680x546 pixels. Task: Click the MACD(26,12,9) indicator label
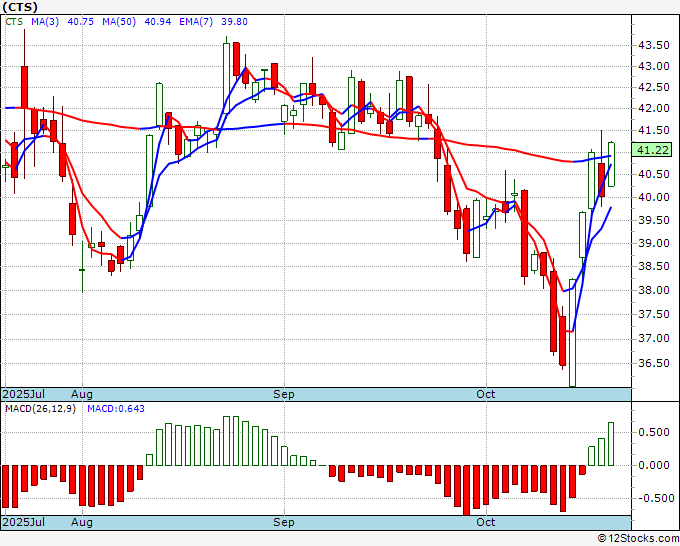[x=40, y=409]
